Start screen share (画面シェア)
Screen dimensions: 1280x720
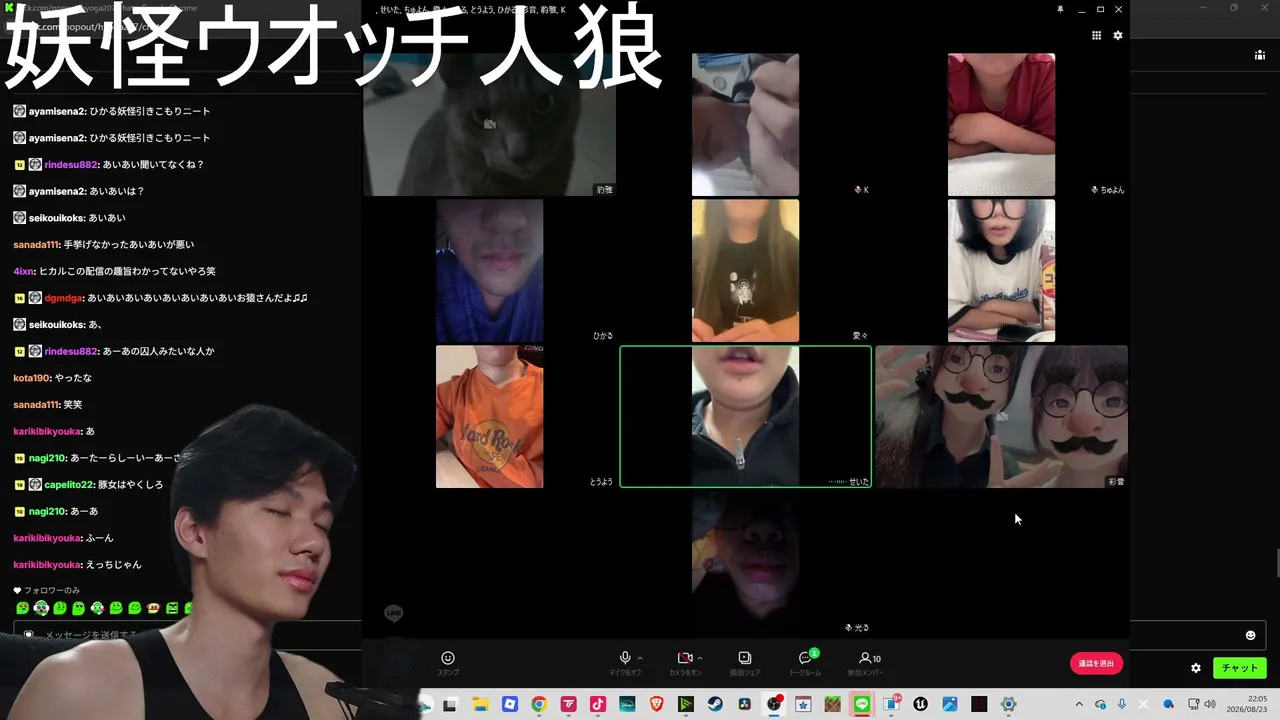[745, 663]
